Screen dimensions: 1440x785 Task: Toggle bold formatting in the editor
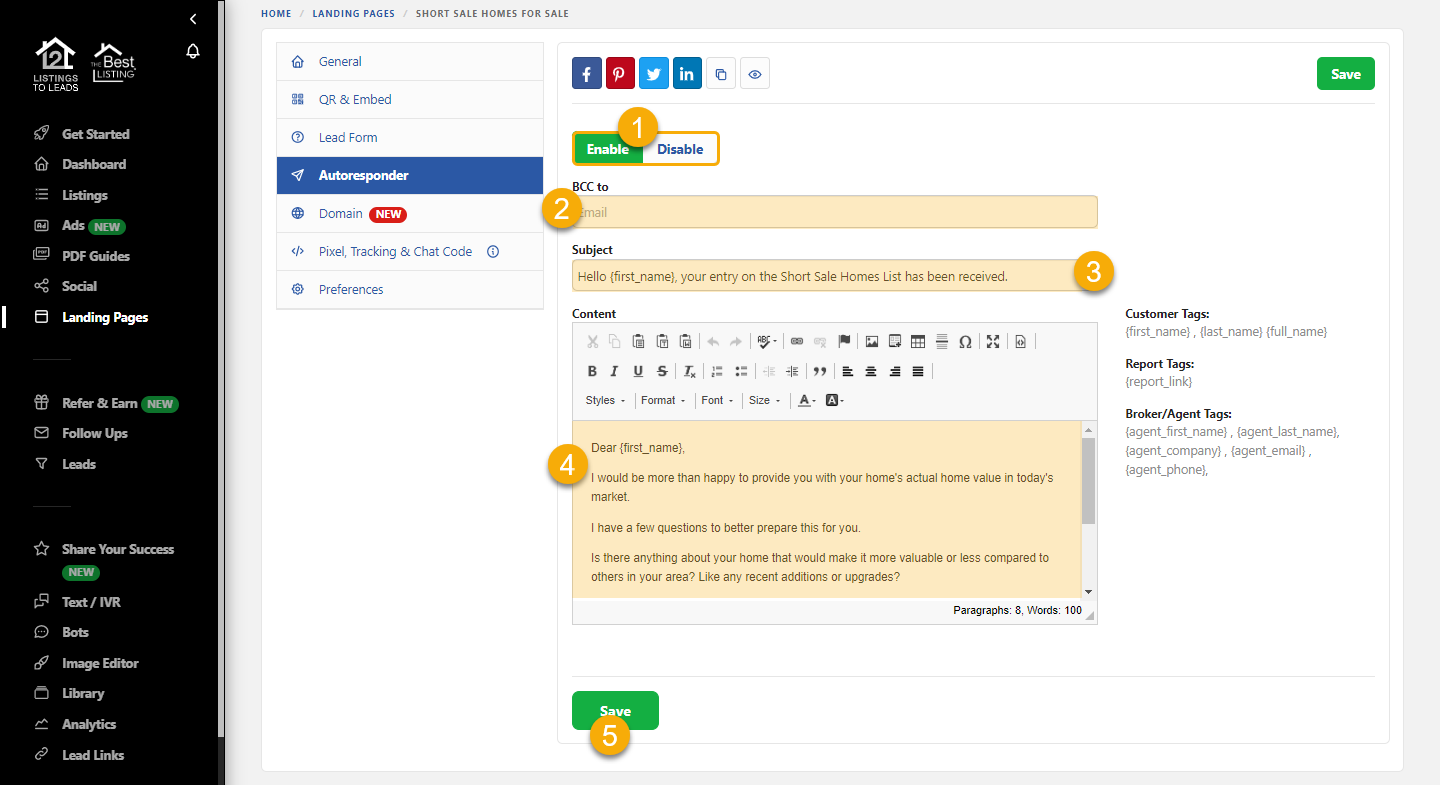coord(592,371)
